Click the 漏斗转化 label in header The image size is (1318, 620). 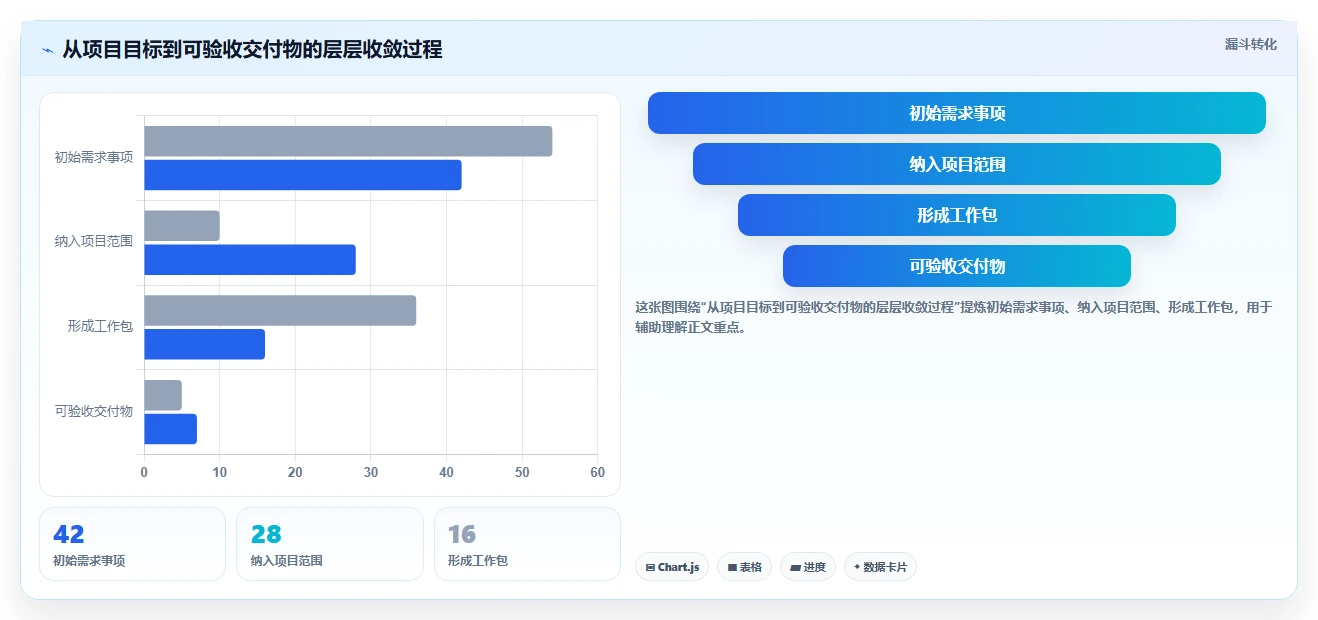coord(1251,44)
